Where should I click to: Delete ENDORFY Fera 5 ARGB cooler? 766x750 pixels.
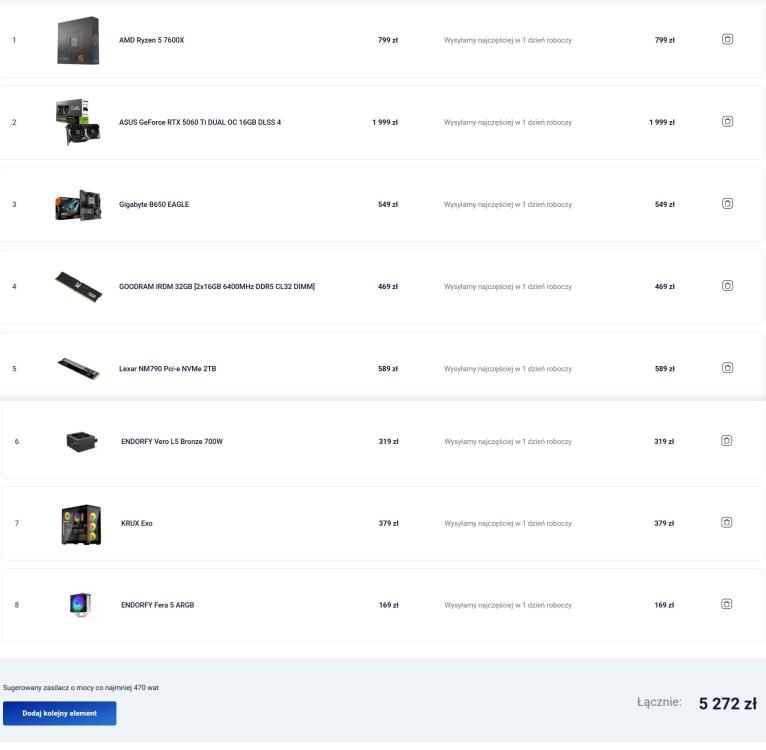pyautogui.click(x=726, y=604)
